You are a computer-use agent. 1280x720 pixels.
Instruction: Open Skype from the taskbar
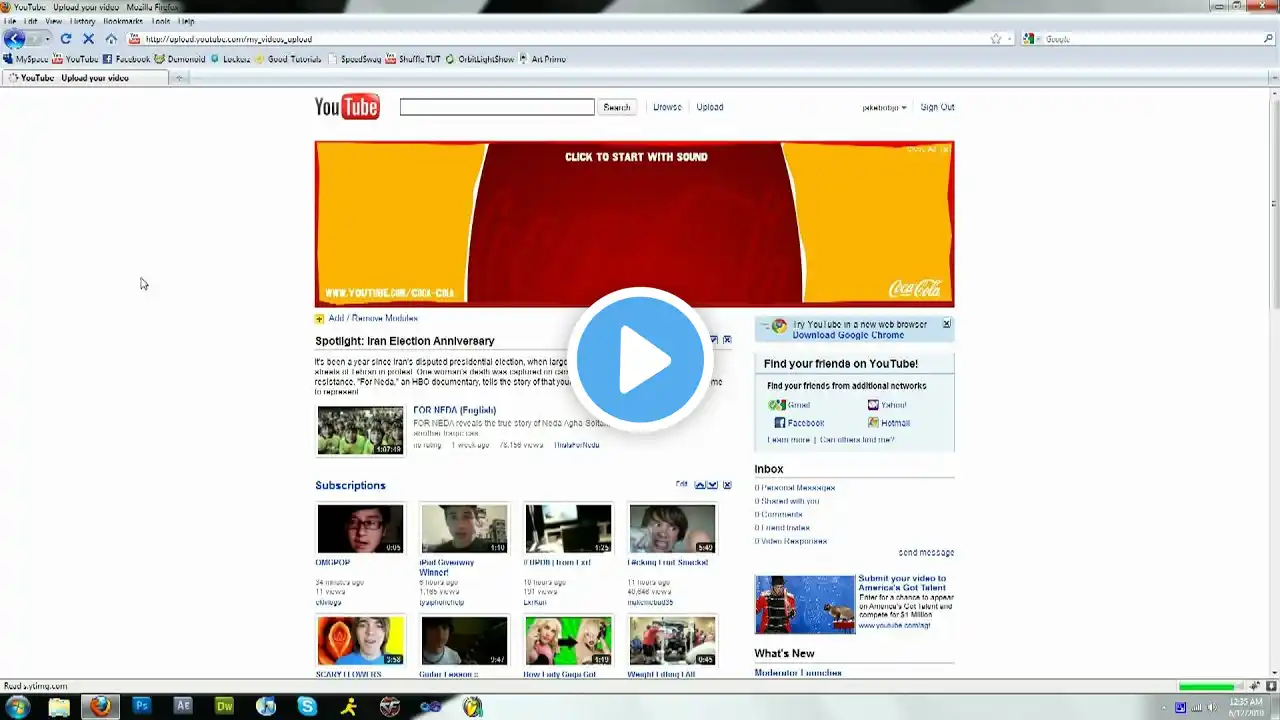pyautogui.click(x=307, y=706)
